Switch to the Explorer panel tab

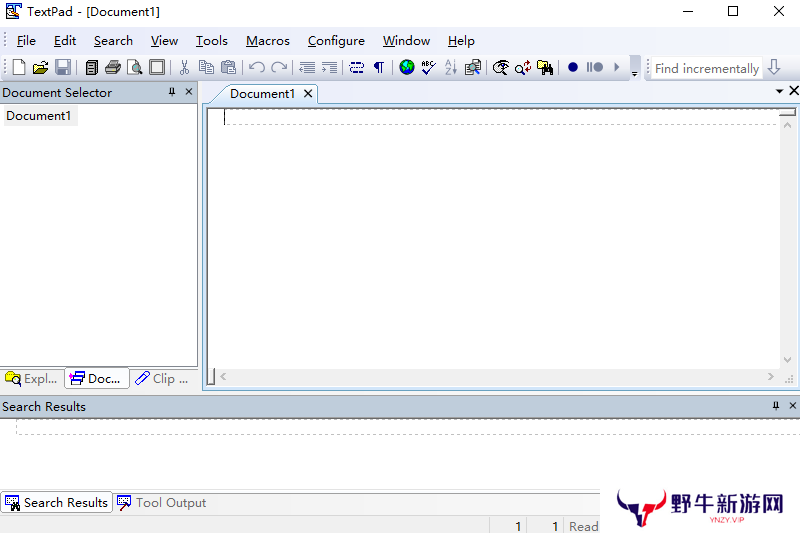[x=32, y=378]
